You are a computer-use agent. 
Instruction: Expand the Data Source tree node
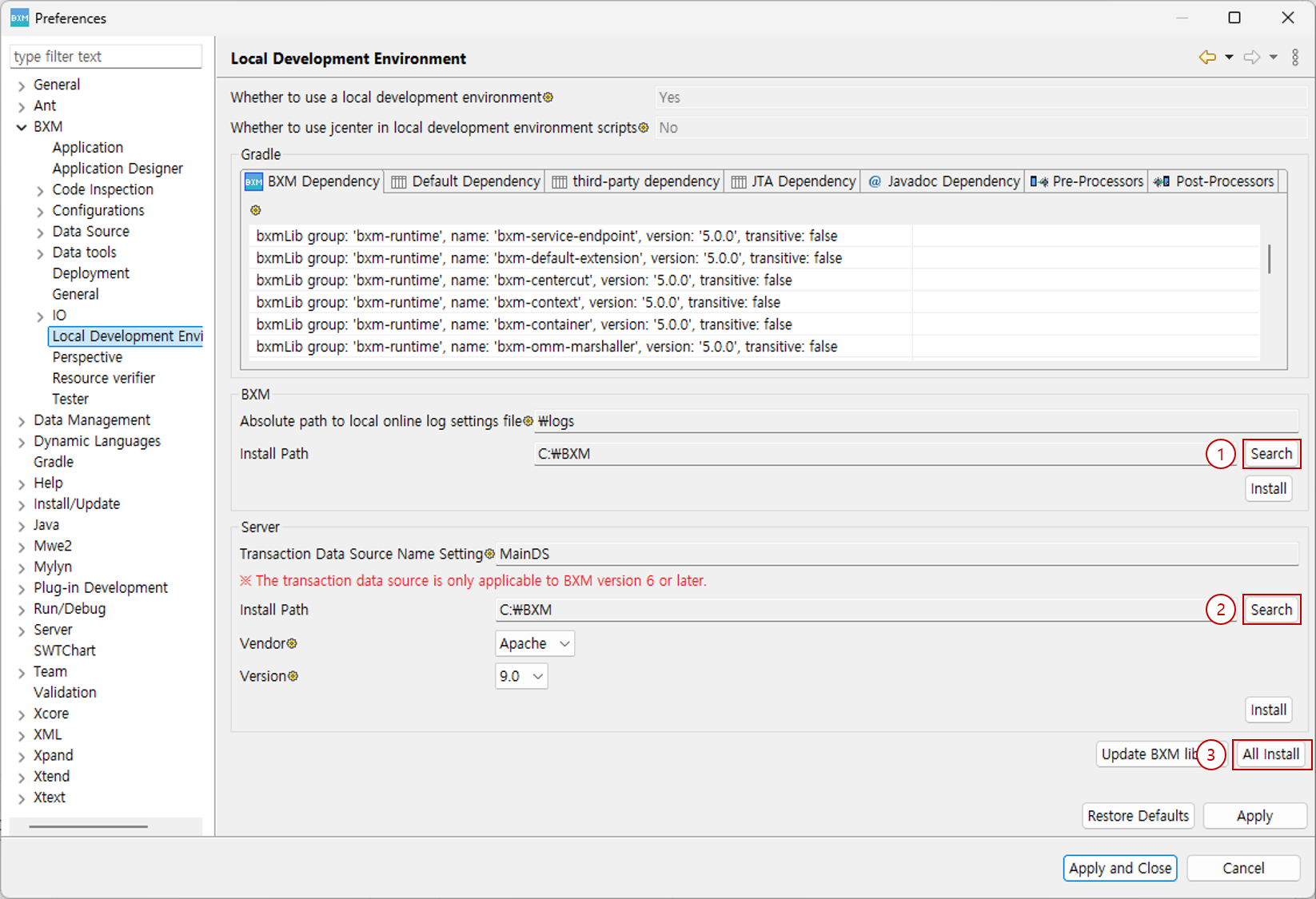tap(40, 231)
